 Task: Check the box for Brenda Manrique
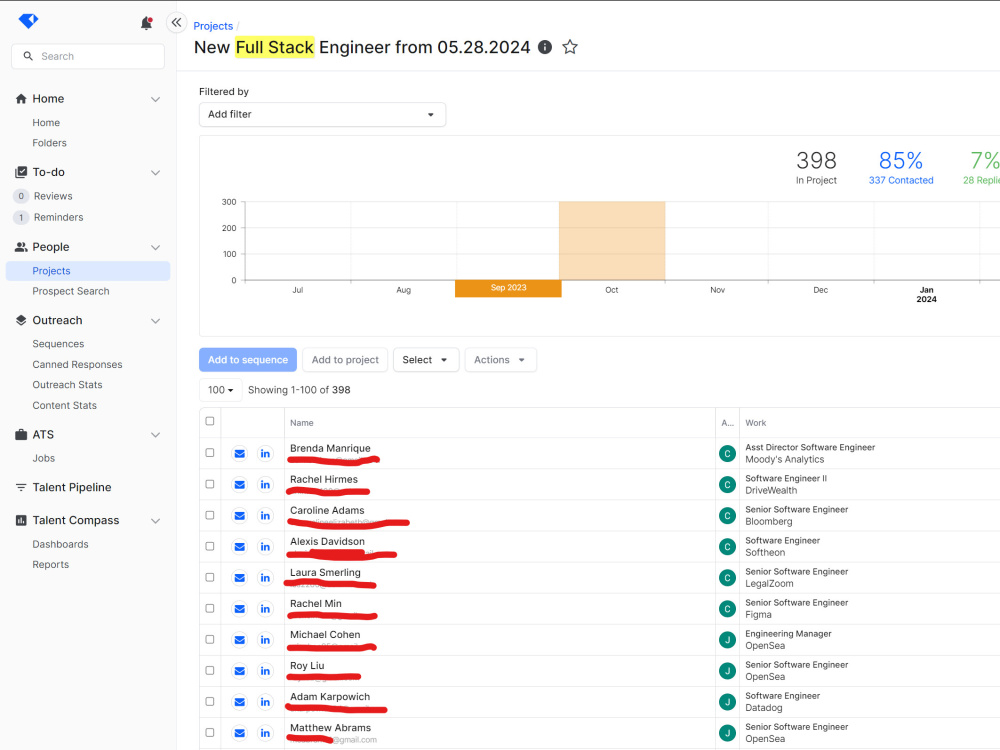[210, 453]
